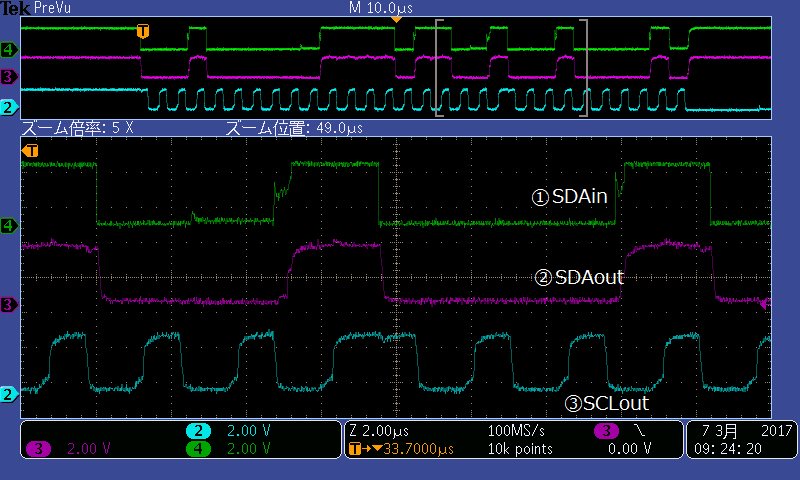800x480 pixels.
Task: Click the ①SDAin waveform label
Action: 569,196
